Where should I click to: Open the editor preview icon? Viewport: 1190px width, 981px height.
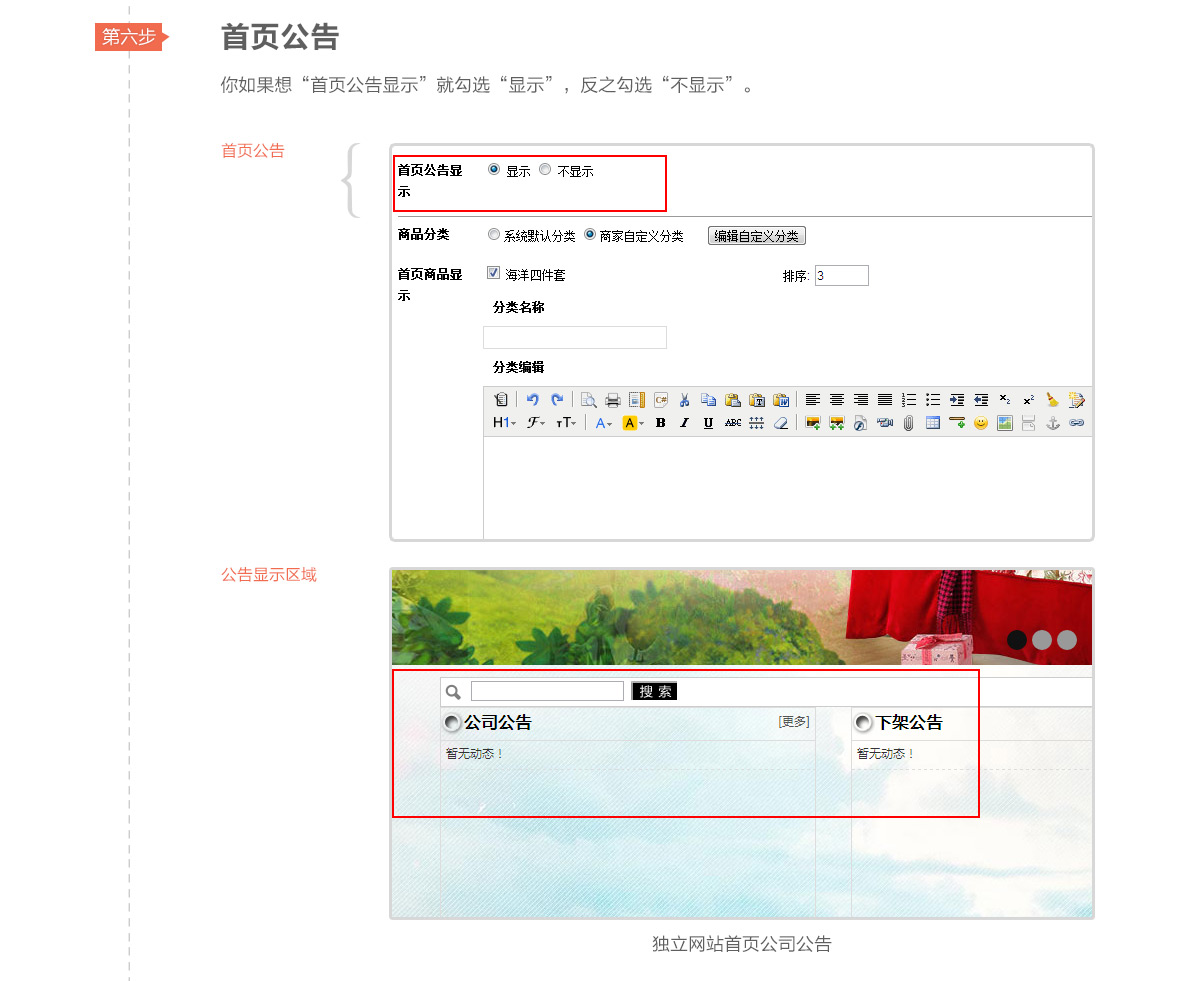588,400
